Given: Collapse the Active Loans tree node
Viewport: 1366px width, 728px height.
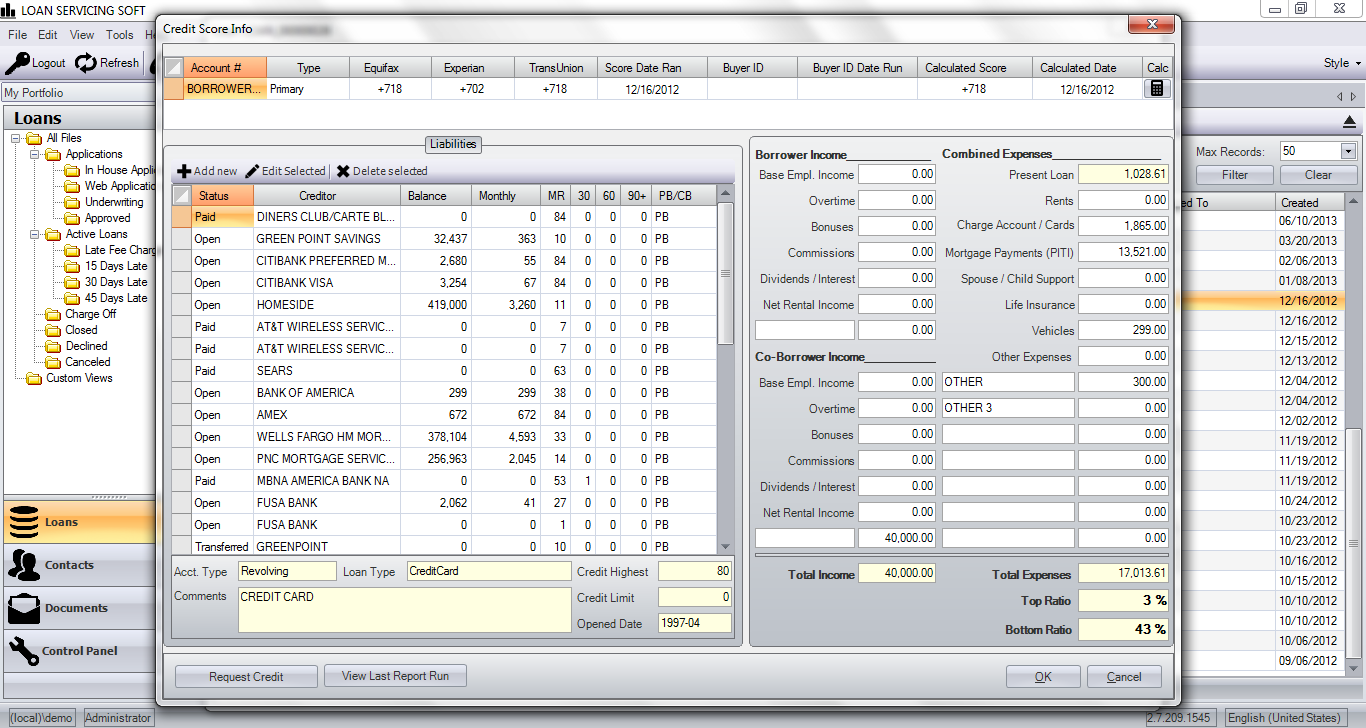Looking at the screenshot, I should pyautogui.click(x=33, y=235).
